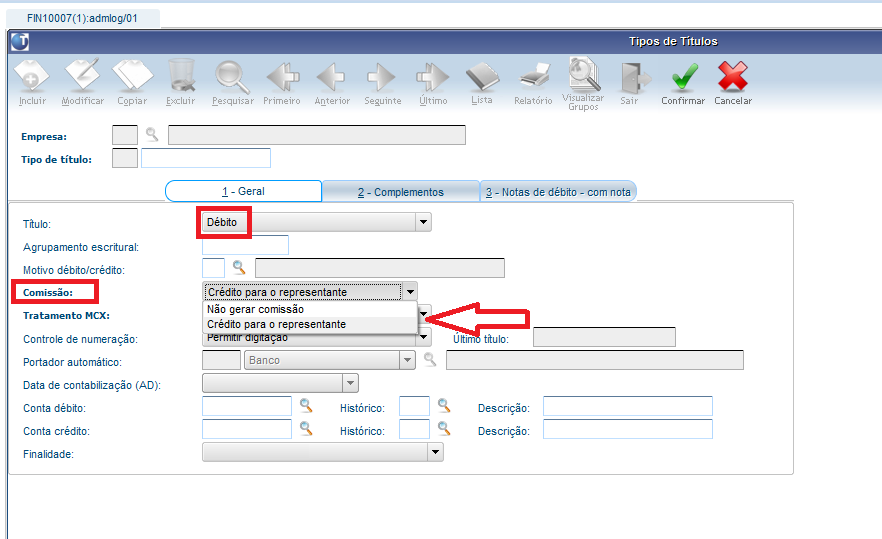Click Empresa name field
The height and width of the screenshot is (539, 882).
click(x=317, y=135)
